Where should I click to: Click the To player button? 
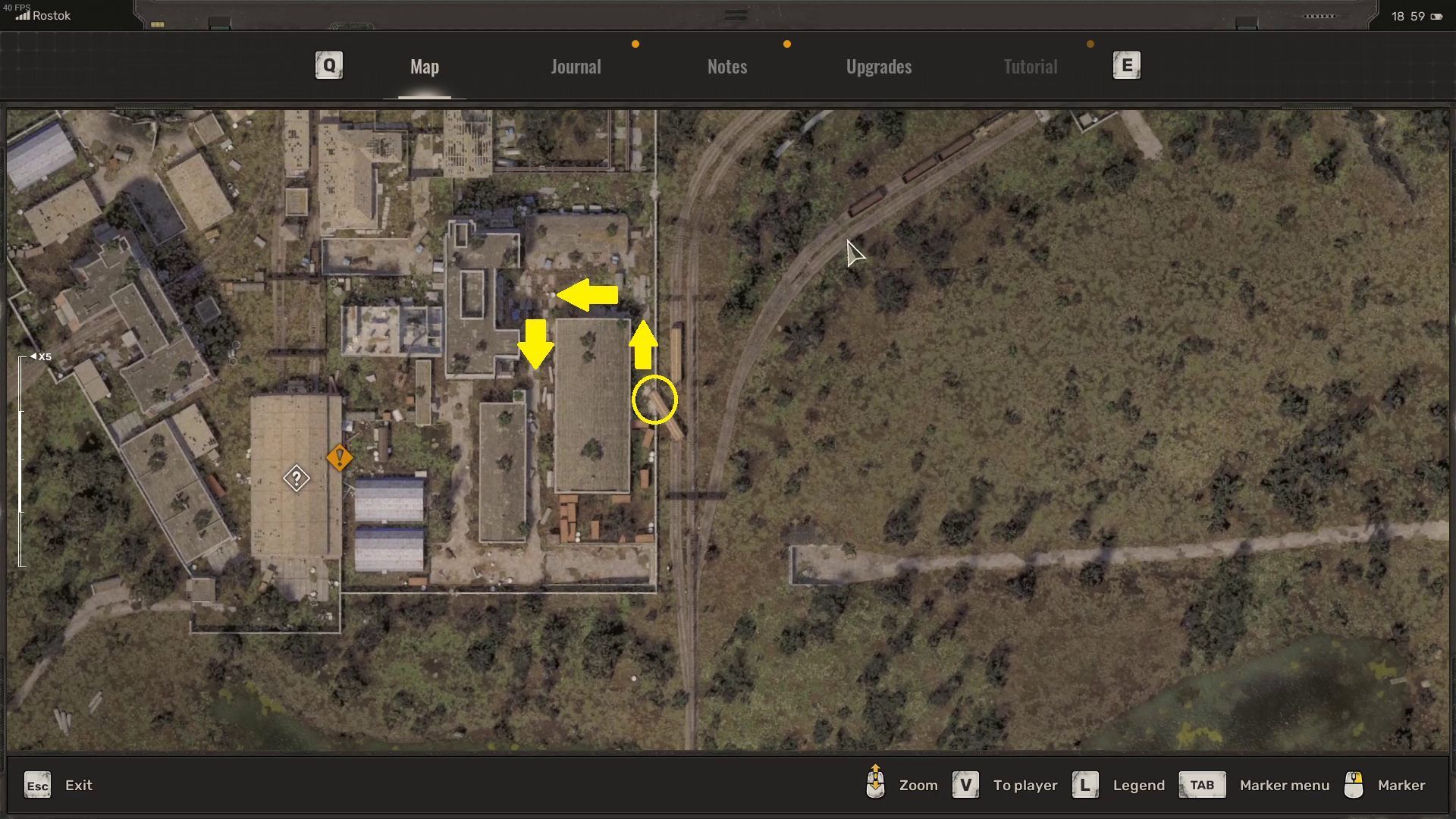coord(1025,786)
